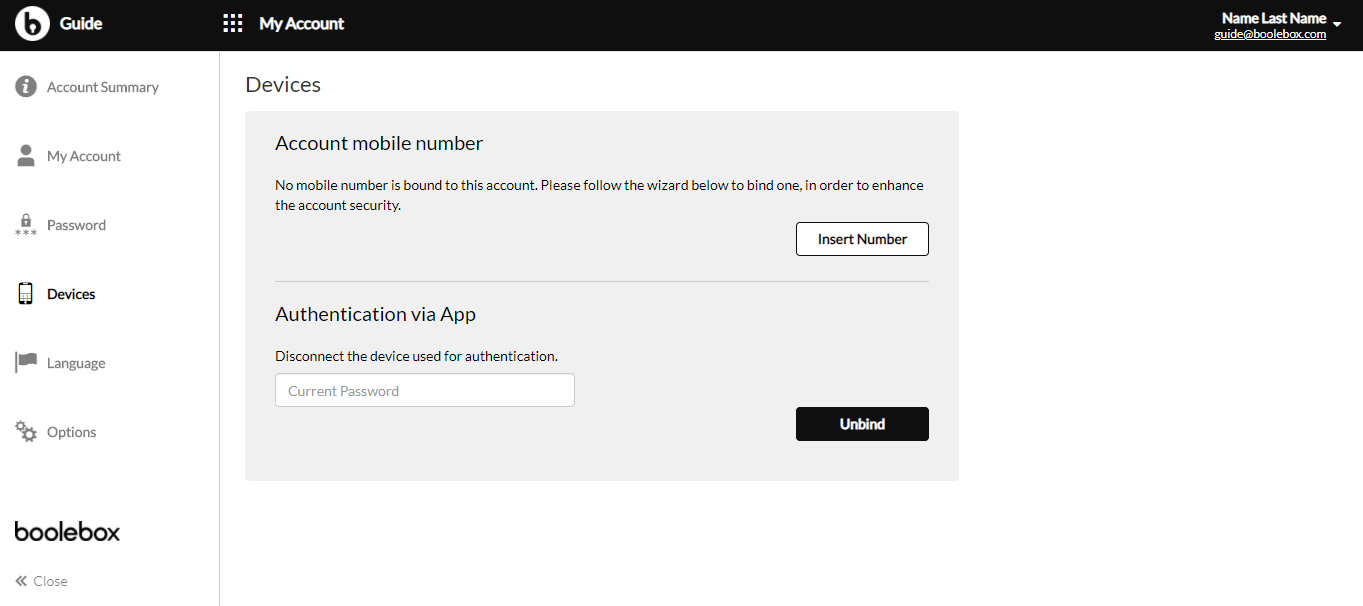Image resolution: width=1363 pixels, height=606 pixels.
Task: Click the Language flag icon
Action: 26,362
